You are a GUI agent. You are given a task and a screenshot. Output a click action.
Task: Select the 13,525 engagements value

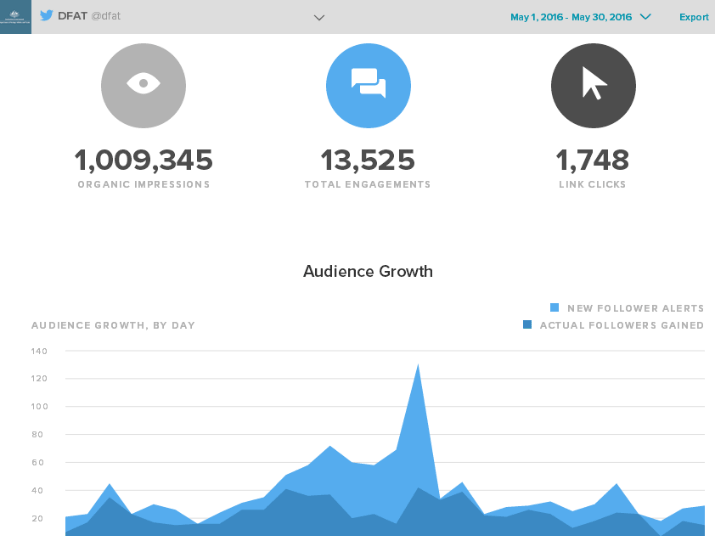(368, 160)
